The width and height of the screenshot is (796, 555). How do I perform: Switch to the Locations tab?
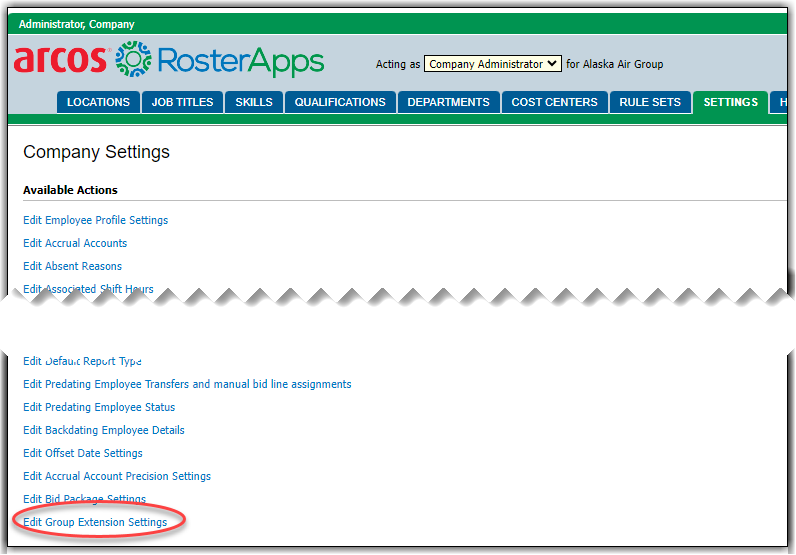[98, 102]
